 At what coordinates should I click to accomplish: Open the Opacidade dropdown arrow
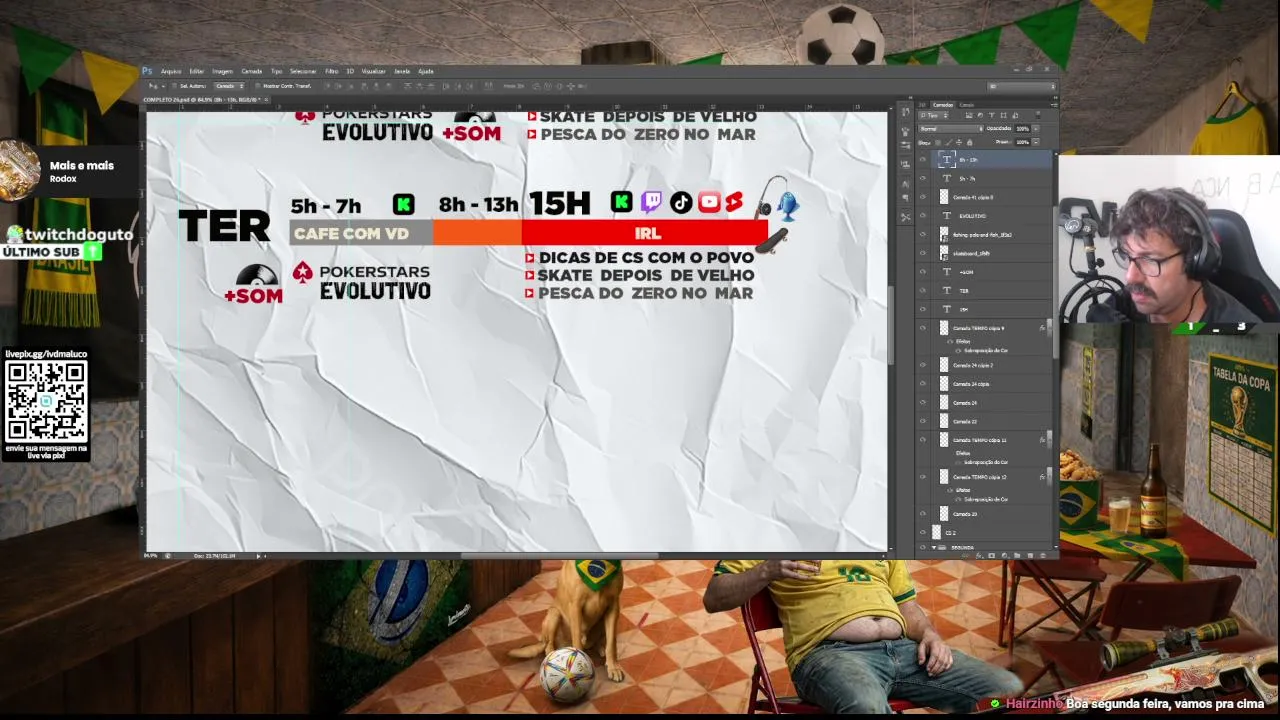1035,129
